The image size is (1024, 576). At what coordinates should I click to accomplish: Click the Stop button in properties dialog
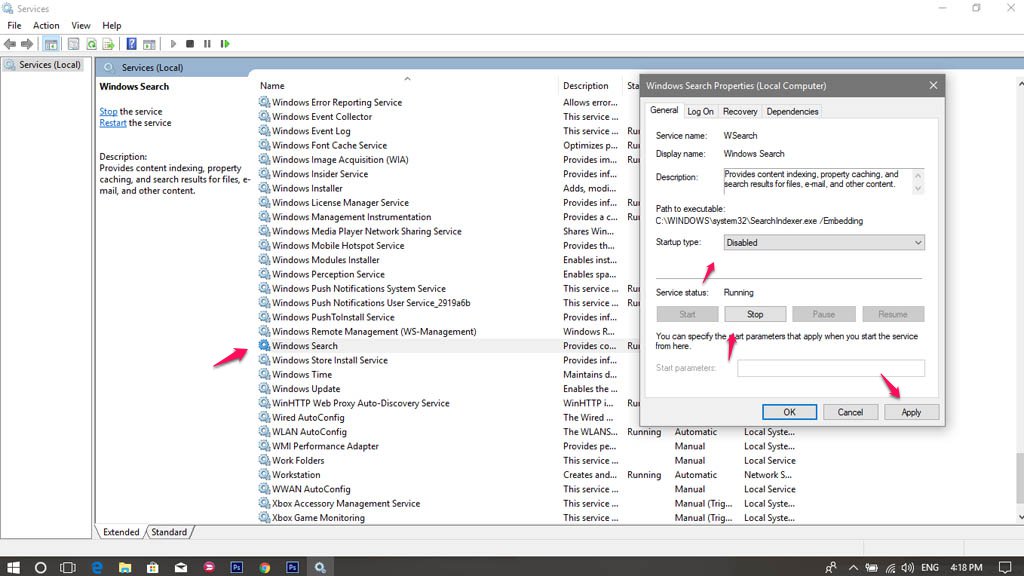(755, 314)
